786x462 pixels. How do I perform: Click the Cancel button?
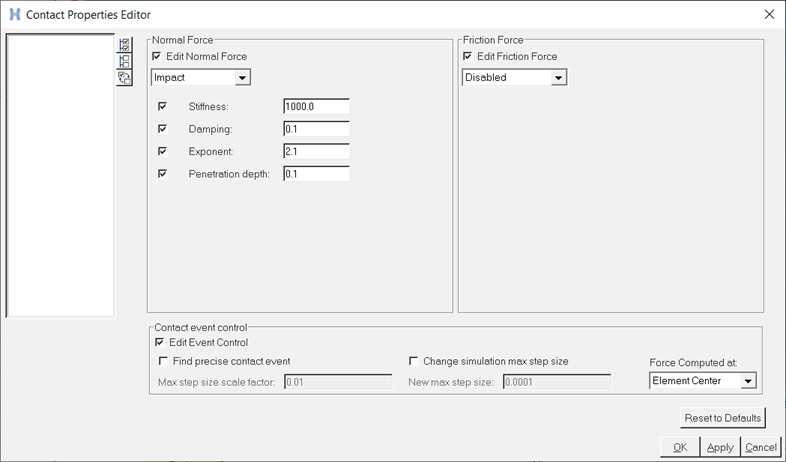pyautogui.click(x=761, y=447)
